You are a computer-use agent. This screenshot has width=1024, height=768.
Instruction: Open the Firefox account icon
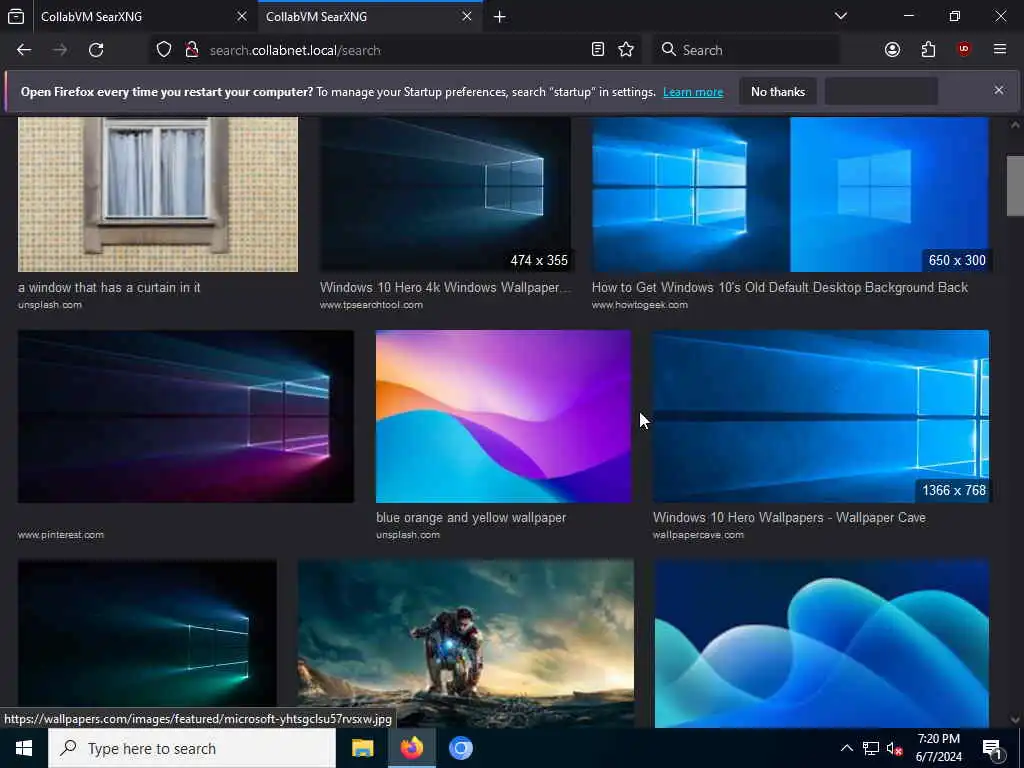pyautogui.click(x=892, y=50)
